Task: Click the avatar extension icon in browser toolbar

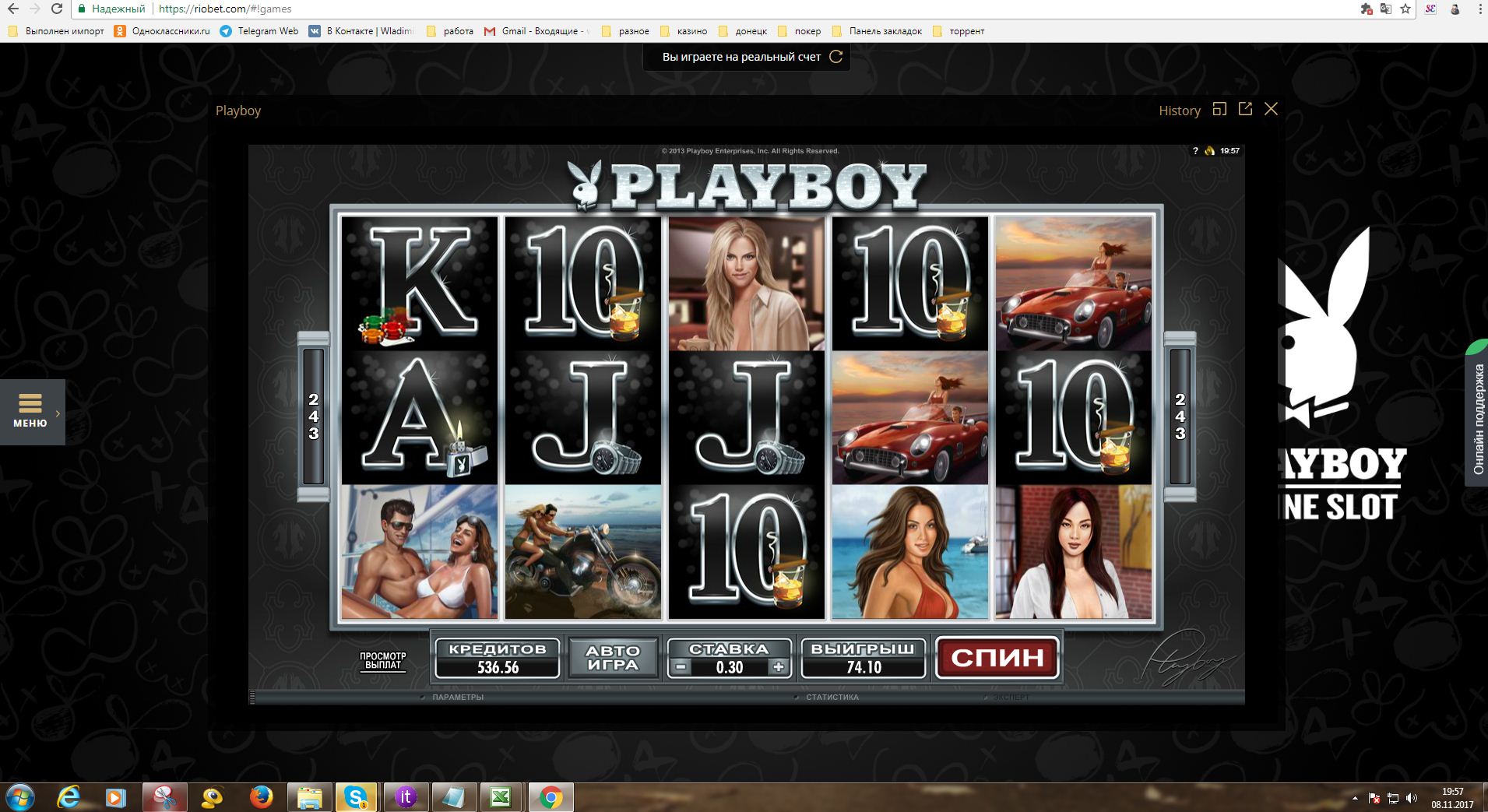Action: 1455,9
